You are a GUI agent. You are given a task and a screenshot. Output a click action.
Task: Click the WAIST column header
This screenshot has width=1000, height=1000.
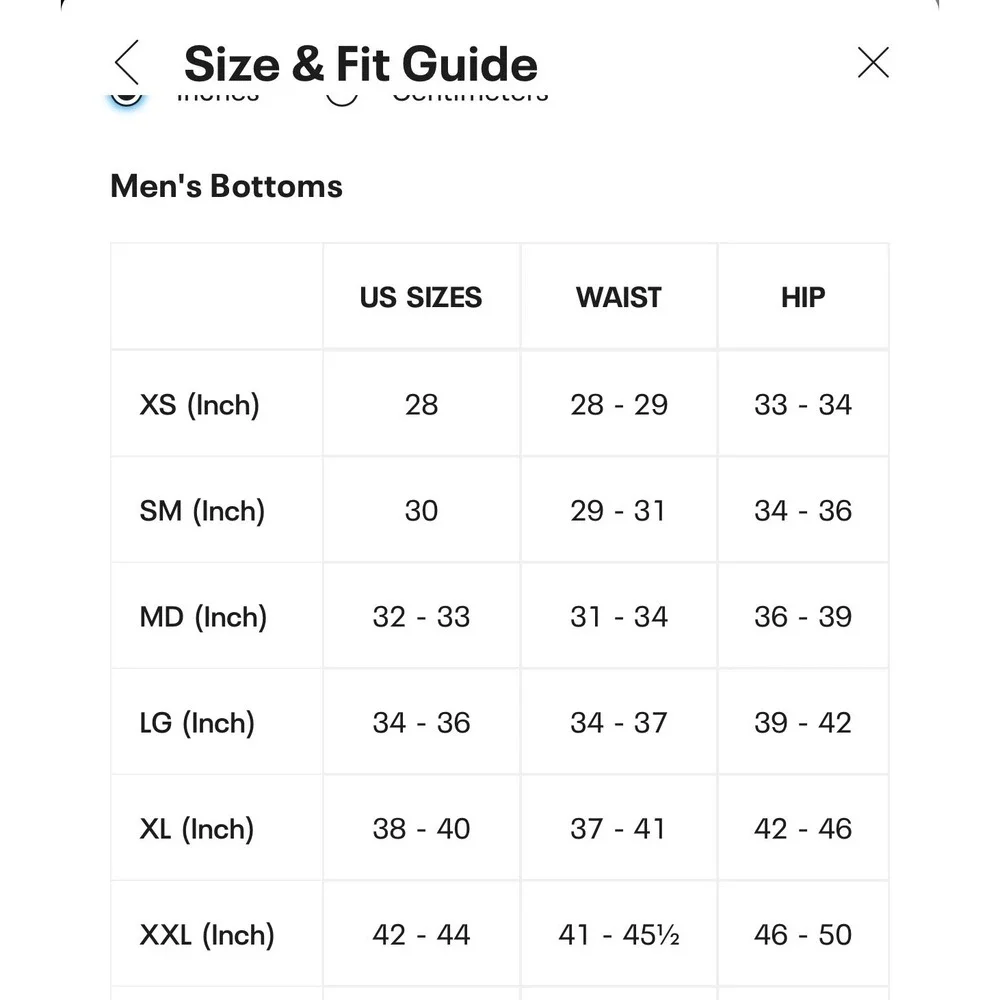coord(619,297)
